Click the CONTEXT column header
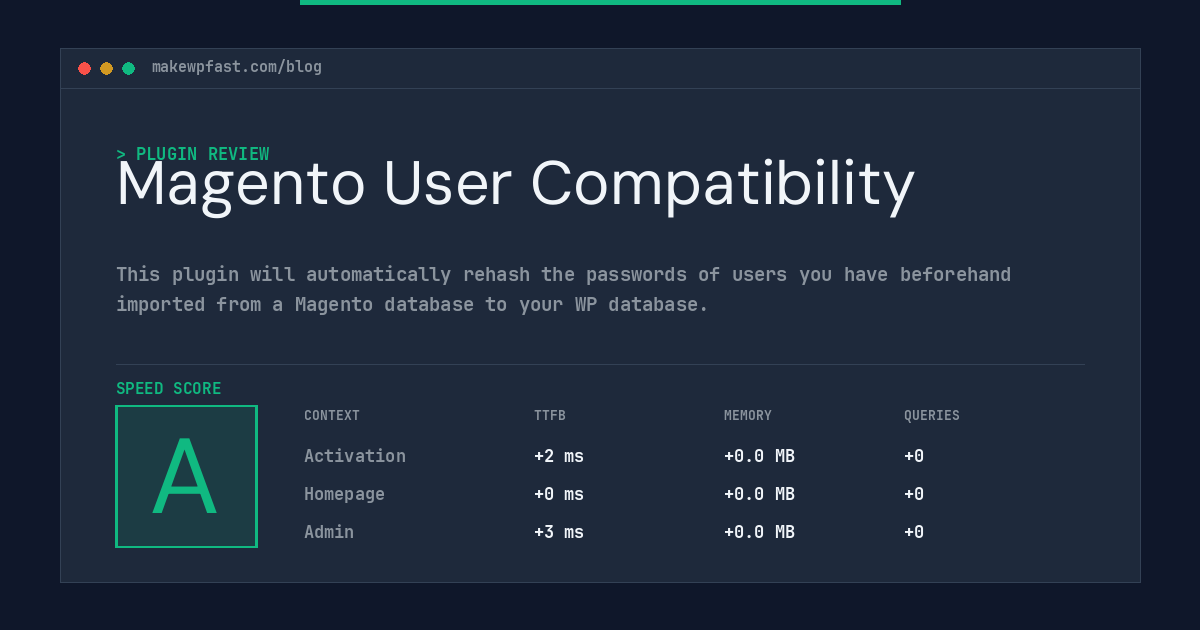Screen dimensions: 1200x630 coord(332,415)
